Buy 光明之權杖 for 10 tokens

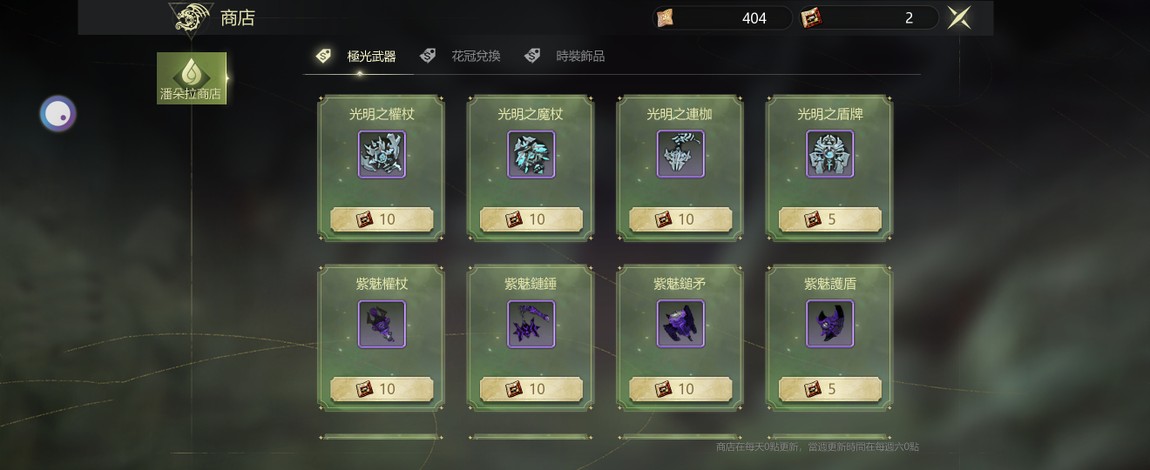point(381,219)
